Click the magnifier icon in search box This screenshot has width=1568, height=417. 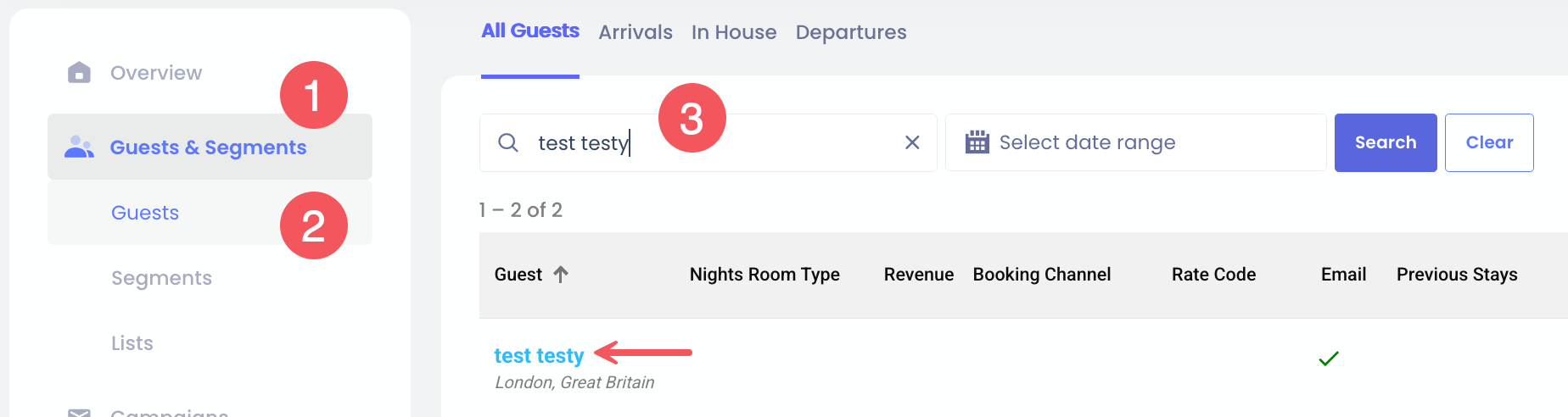508,142
